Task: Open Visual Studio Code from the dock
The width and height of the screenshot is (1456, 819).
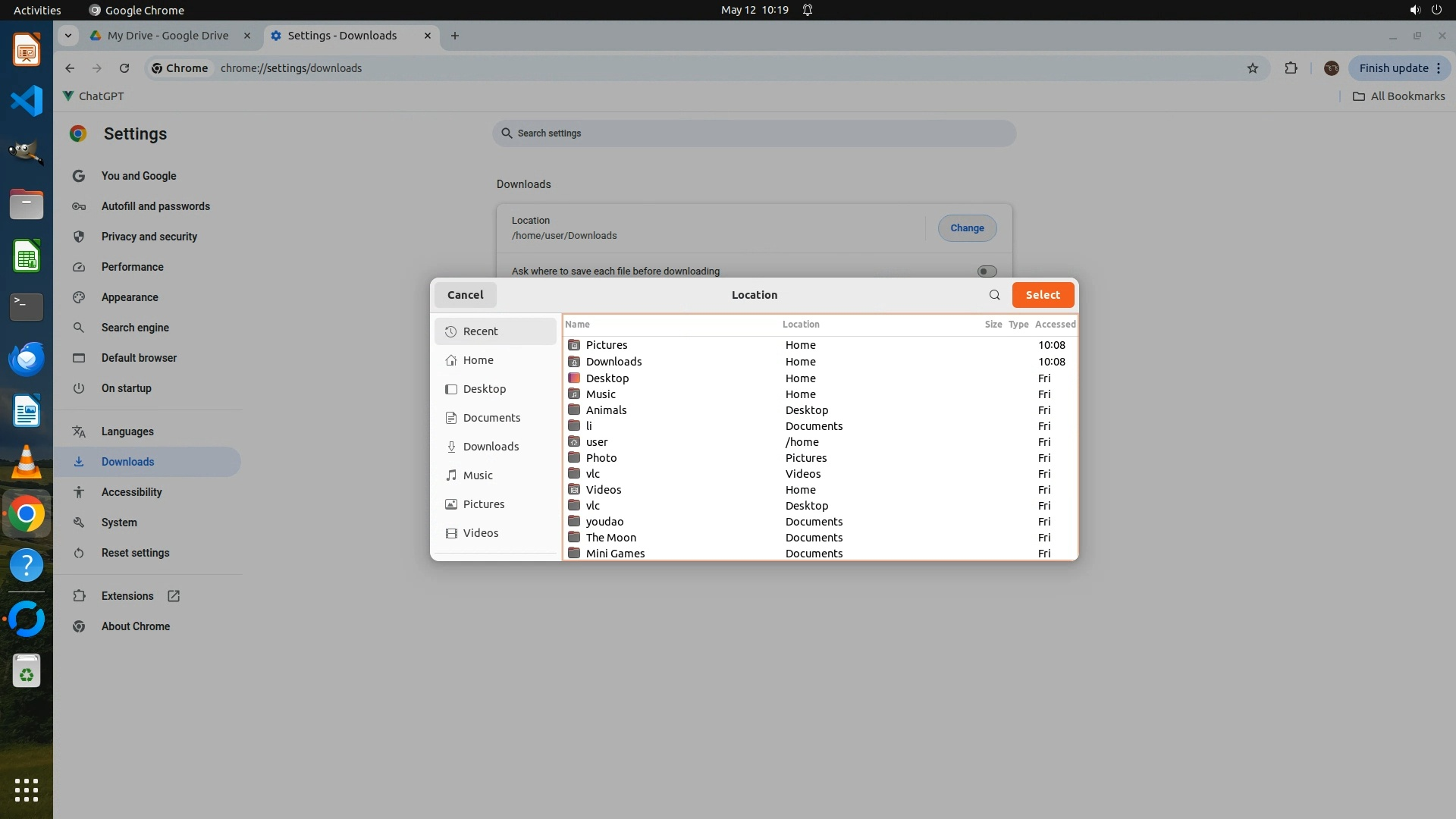Action: [27, 101]
